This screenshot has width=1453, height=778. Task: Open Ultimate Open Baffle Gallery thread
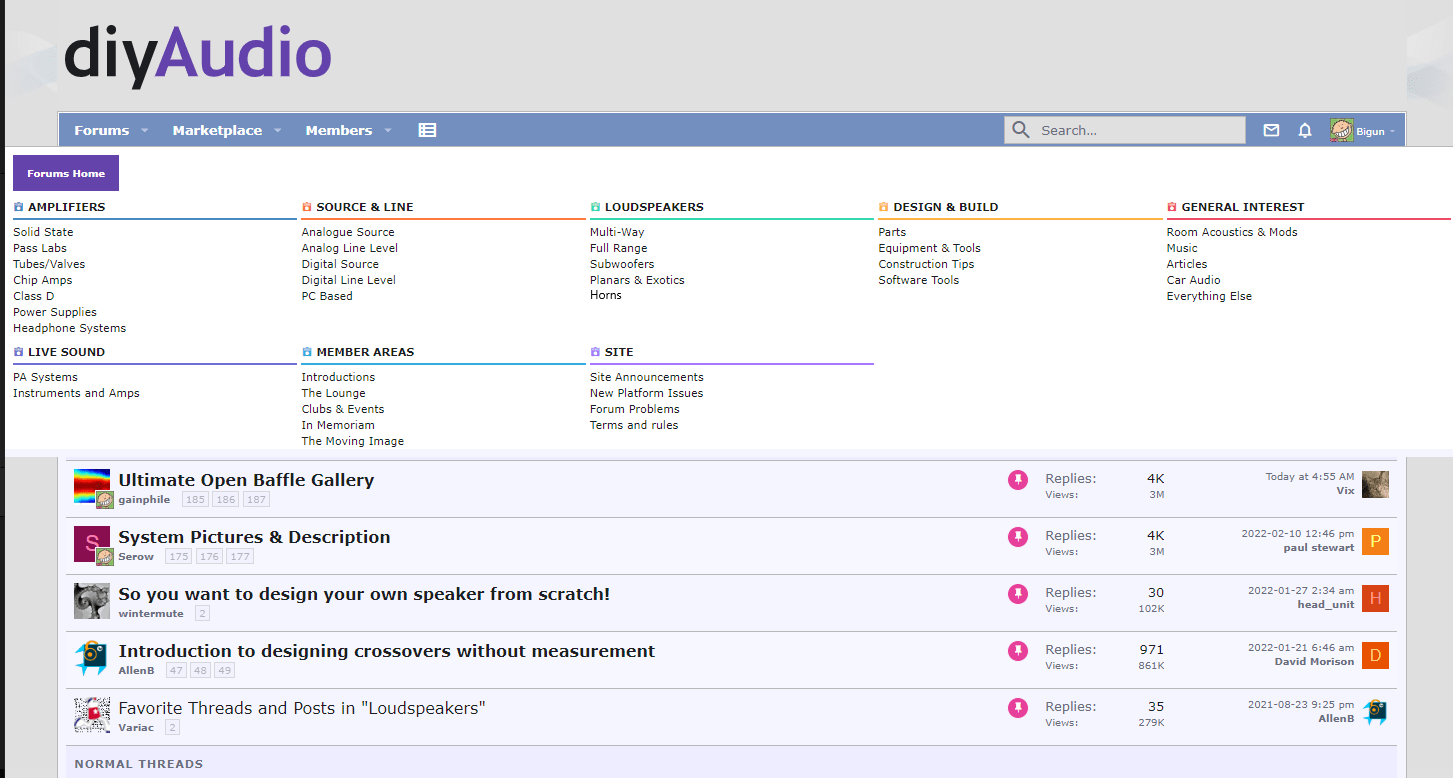coord(246,480)
